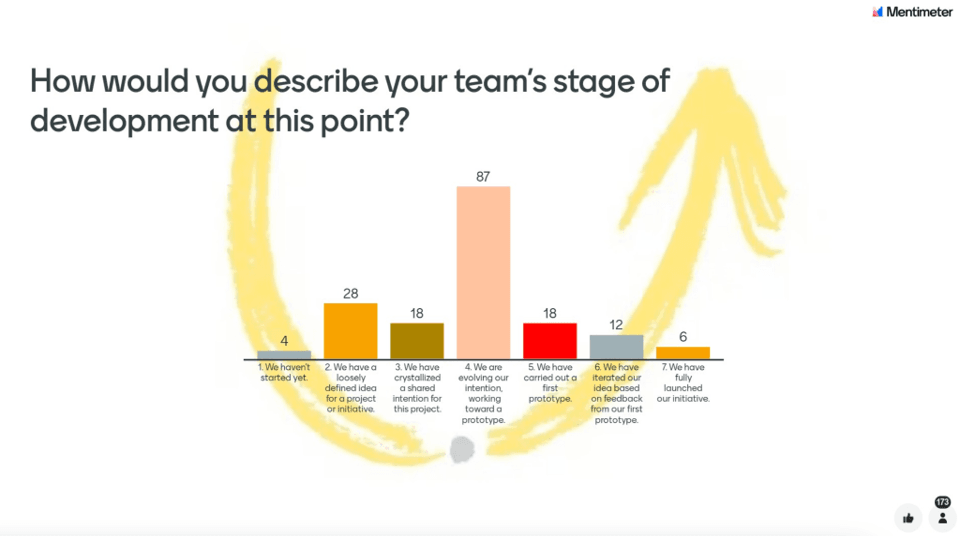Click the Mentimeter logo
This screenshot has height=536, width=960.
pos(912,12)
